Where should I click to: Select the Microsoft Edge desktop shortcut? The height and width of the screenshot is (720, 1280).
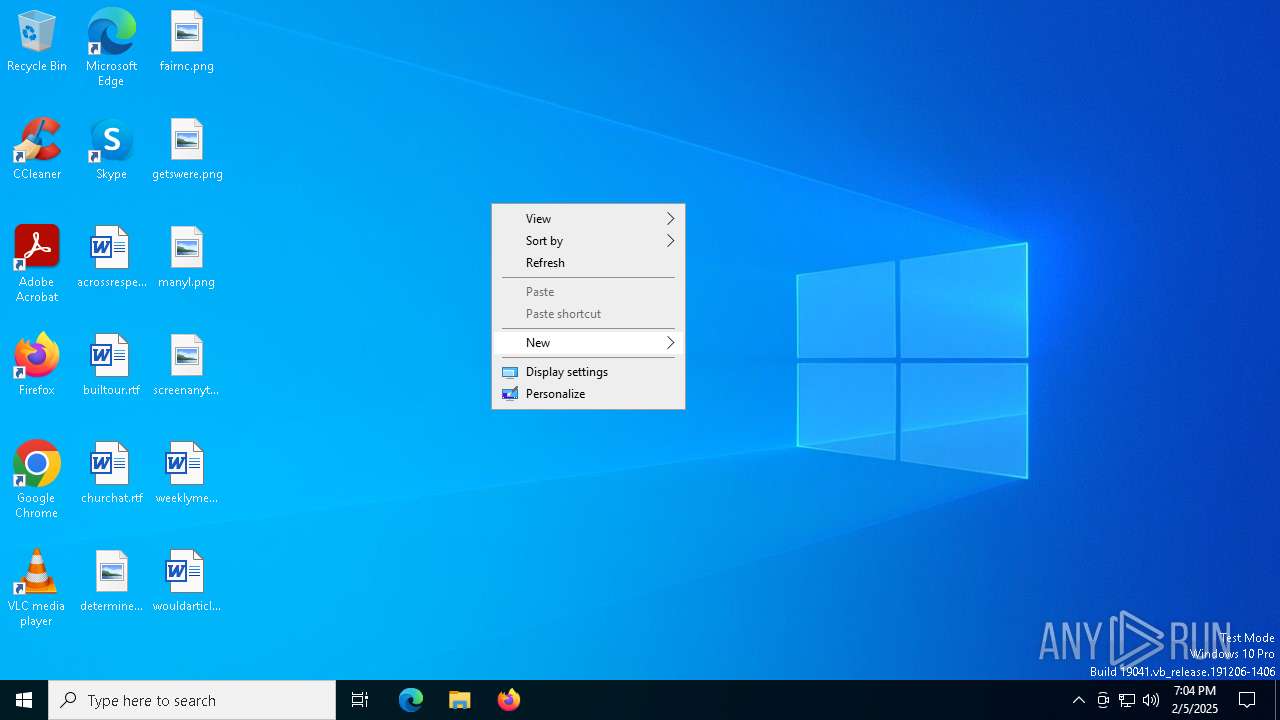tap(111, 48)
